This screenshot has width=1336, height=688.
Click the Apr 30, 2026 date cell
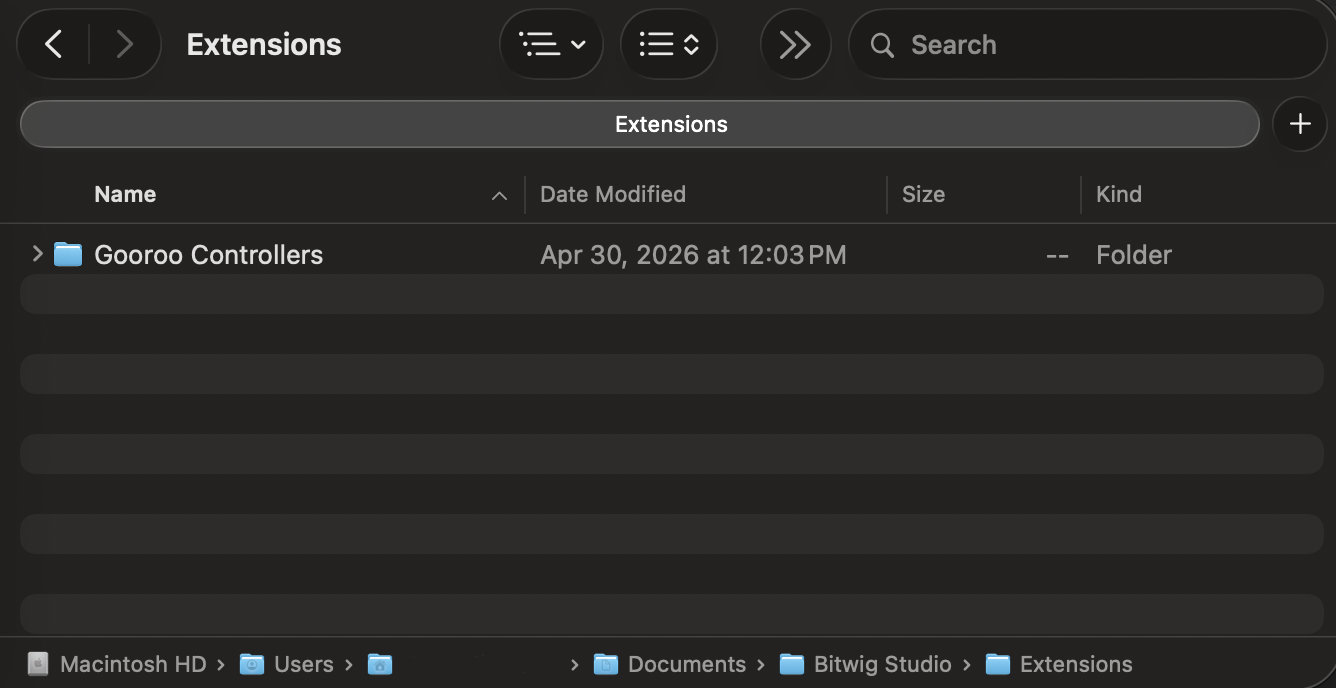[693, 255]
